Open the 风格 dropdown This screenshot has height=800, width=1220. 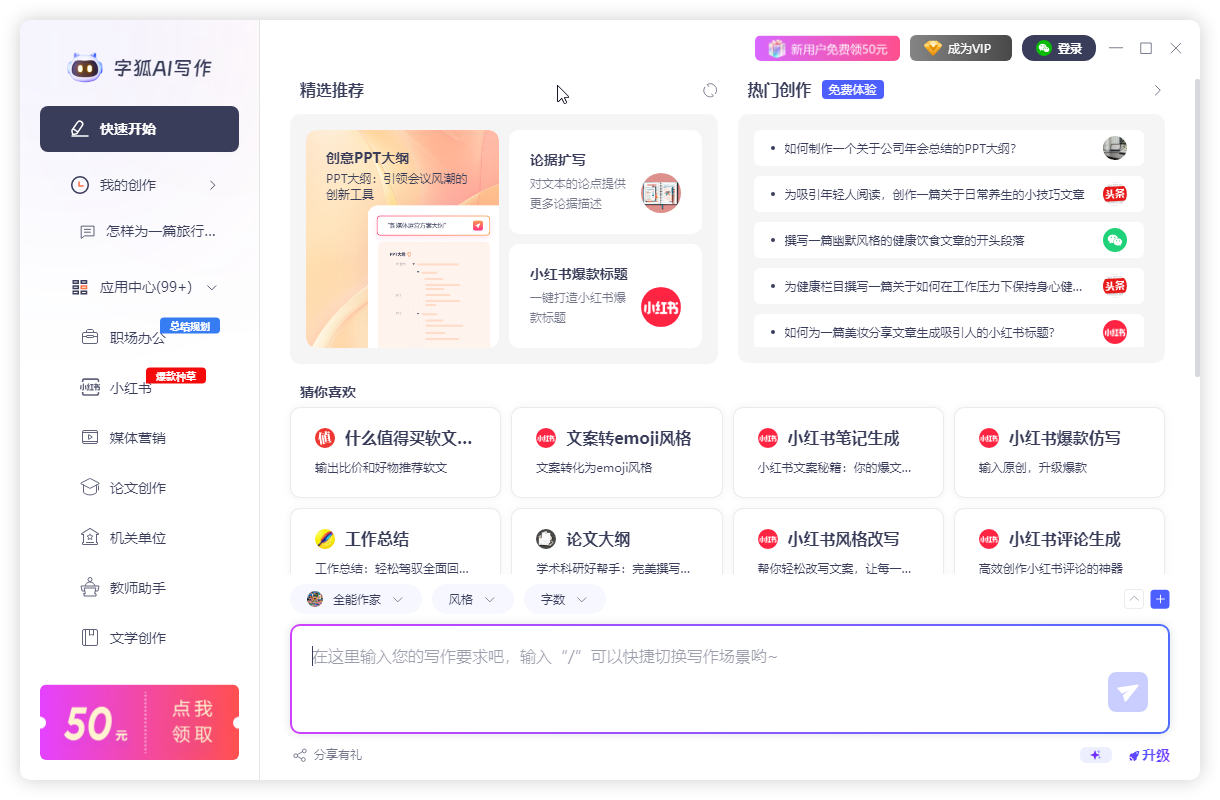(473, 599)
